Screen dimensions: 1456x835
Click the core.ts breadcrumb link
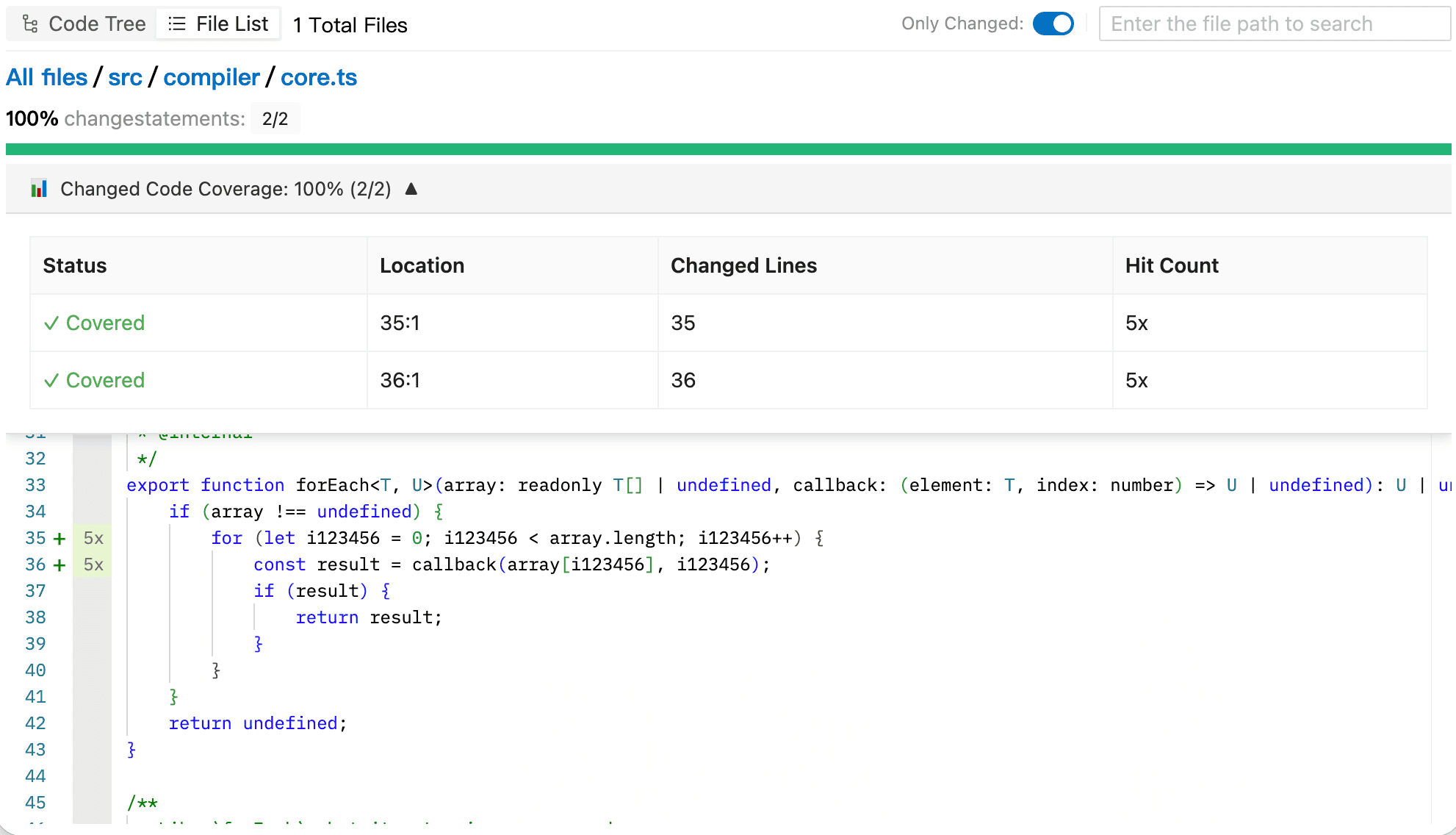click(x=319, y=77)
